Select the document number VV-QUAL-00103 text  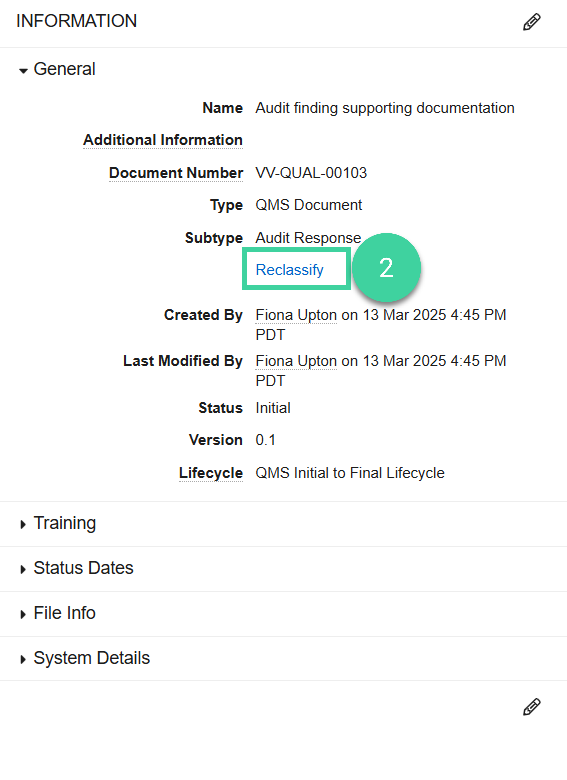click(x=311, y=173)
